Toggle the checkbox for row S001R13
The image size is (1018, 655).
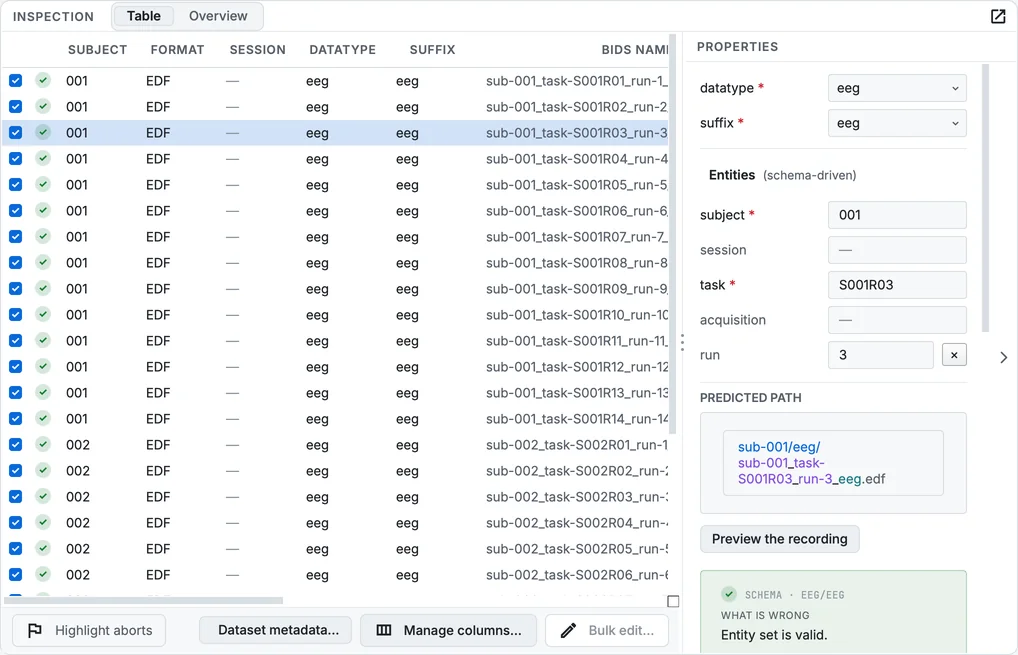(16, 392)
